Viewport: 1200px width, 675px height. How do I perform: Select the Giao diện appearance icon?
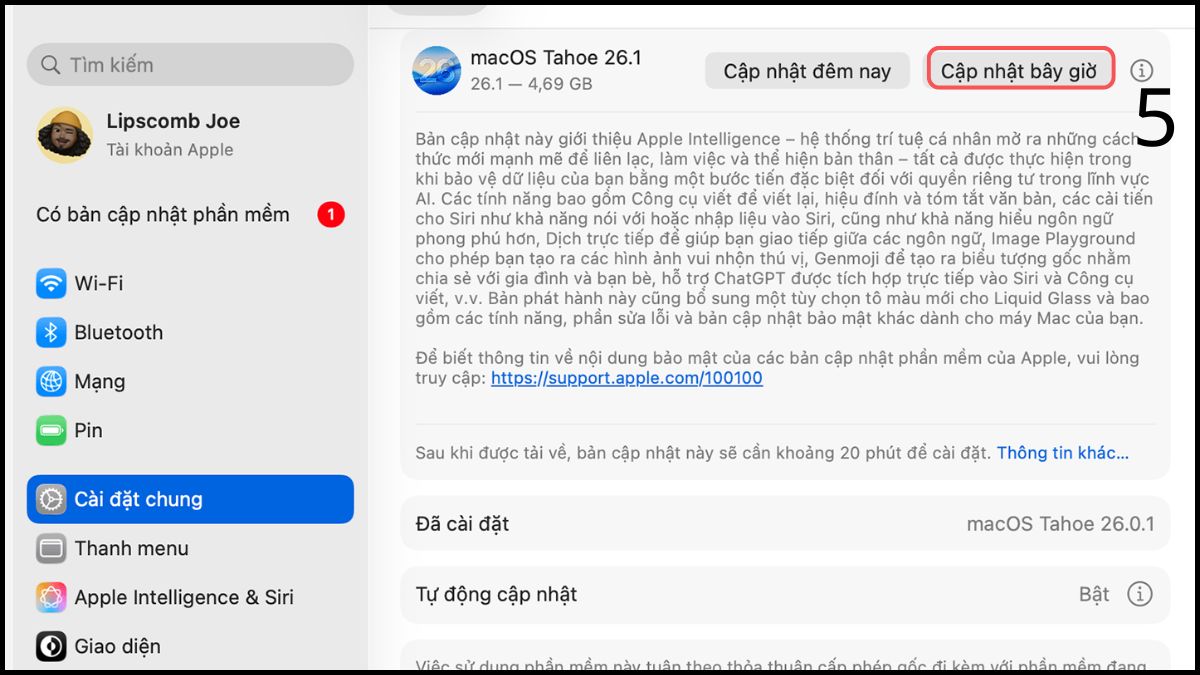click(51, 646)
